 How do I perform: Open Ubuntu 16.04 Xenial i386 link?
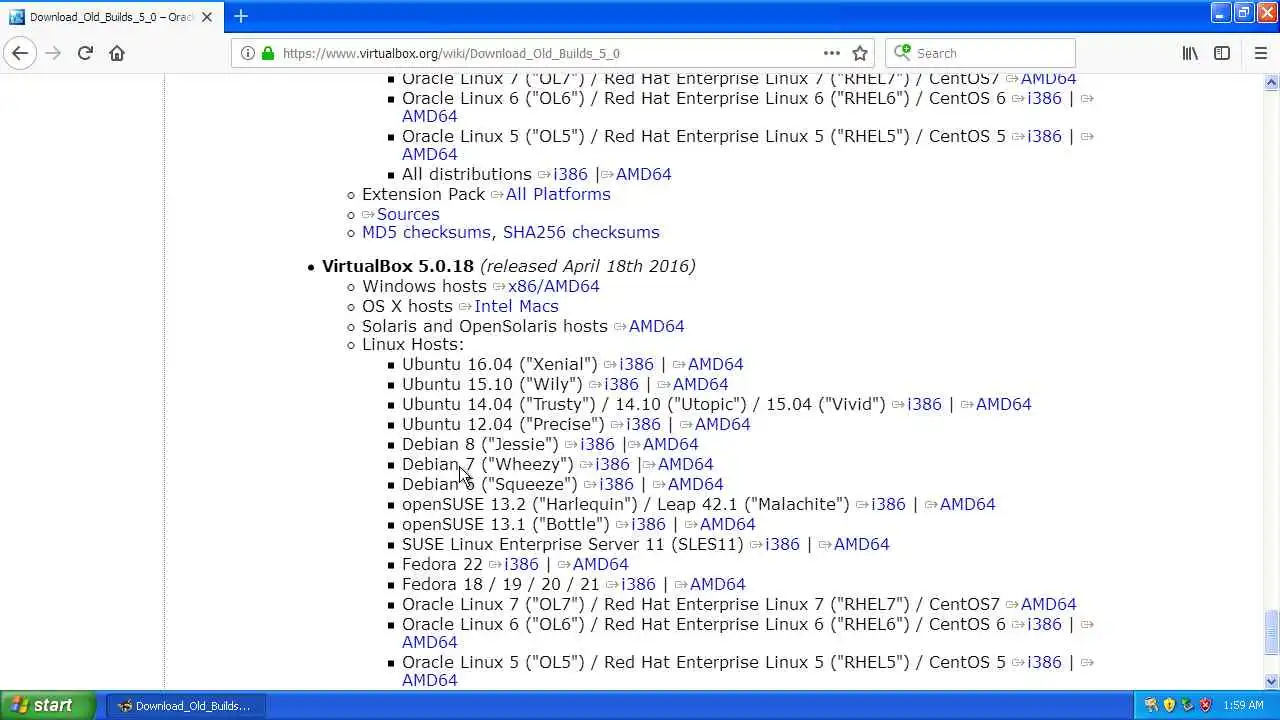pyautogui.click(x=636, y=364)
